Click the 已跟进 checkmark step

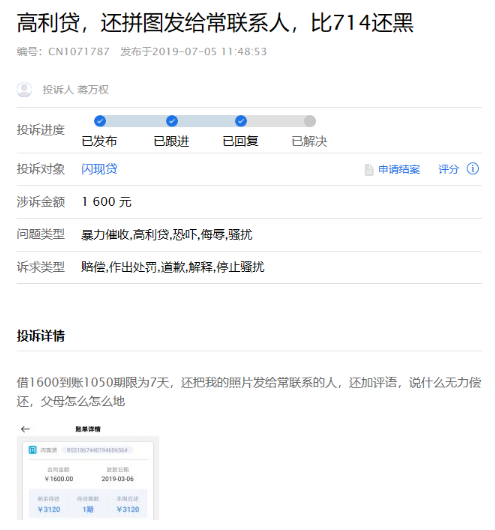click(x=172, y=121)
